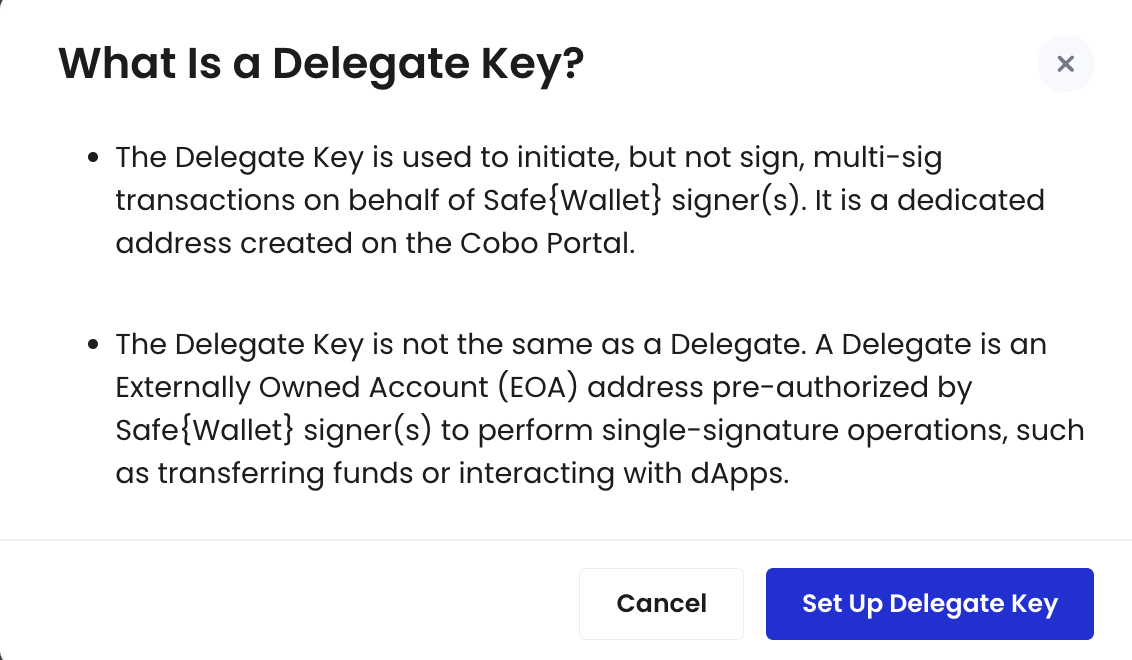Click the 'dedicated' word in first bullet

pos(971,200)
